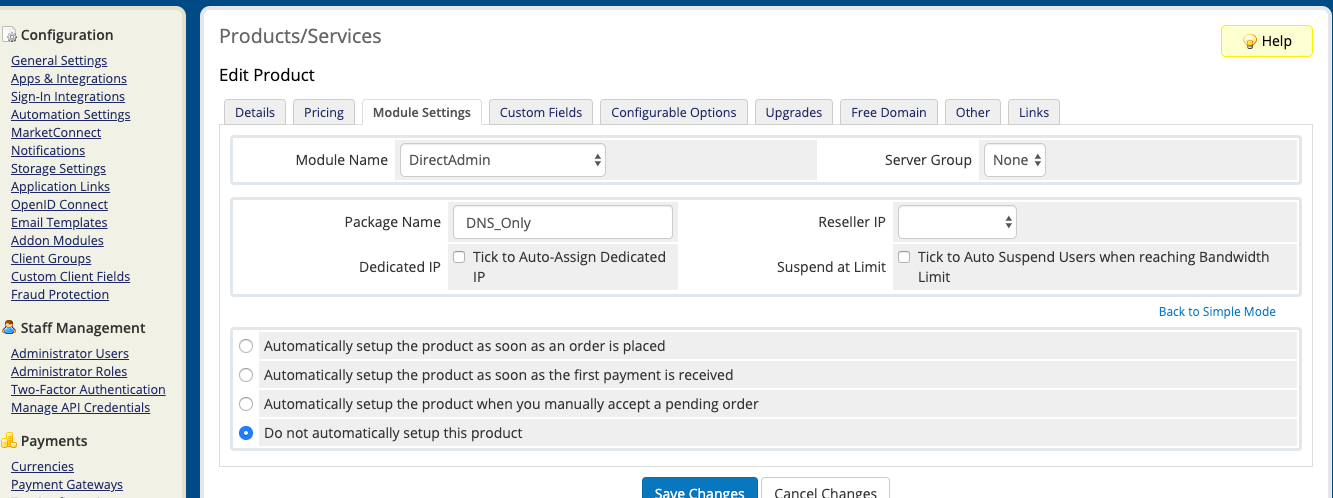Open the Server Group dropdown
This screenshot has width=1333, height=498.
1014,160
